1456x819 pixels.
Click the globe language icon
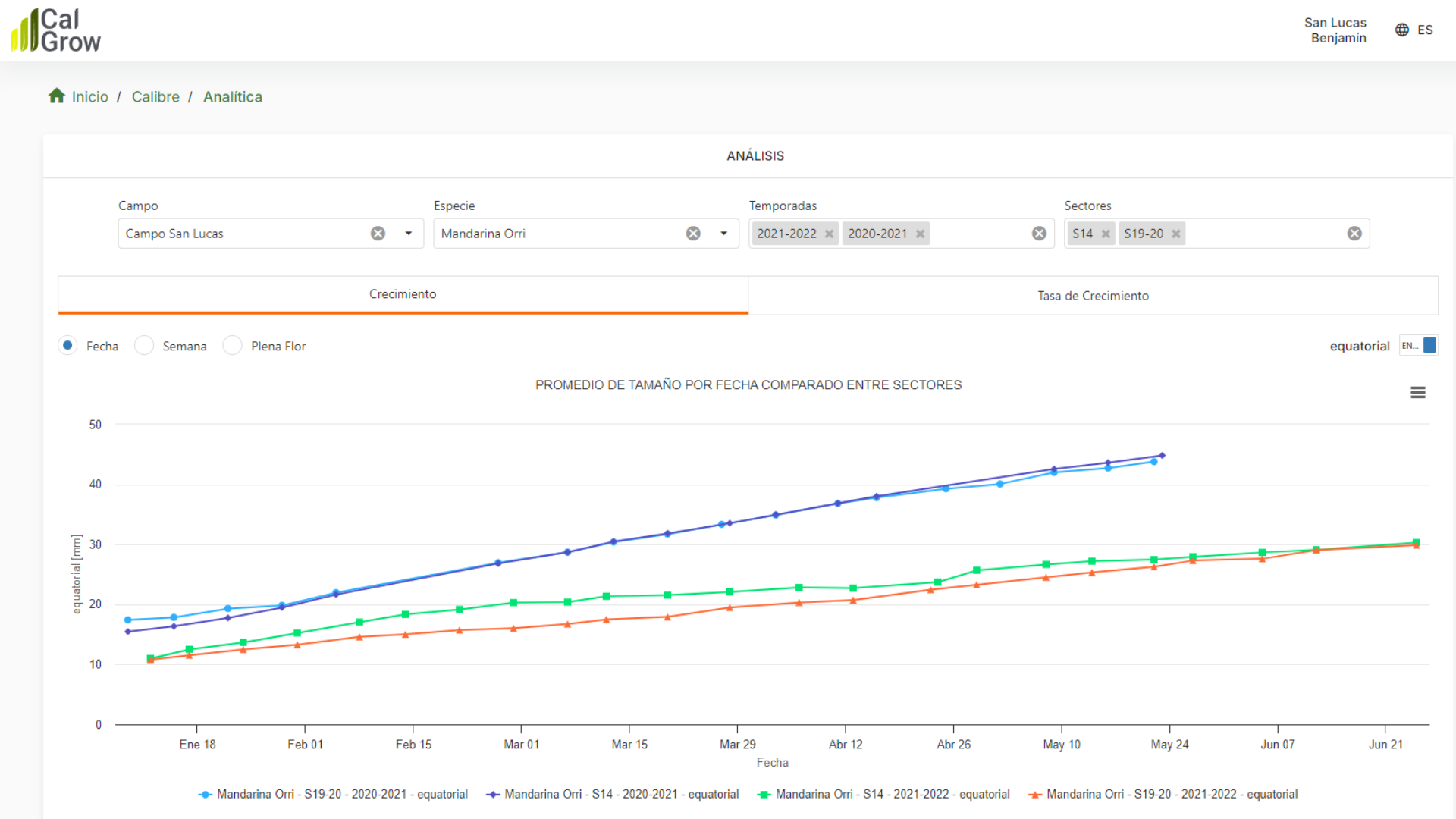(1402, 30)
